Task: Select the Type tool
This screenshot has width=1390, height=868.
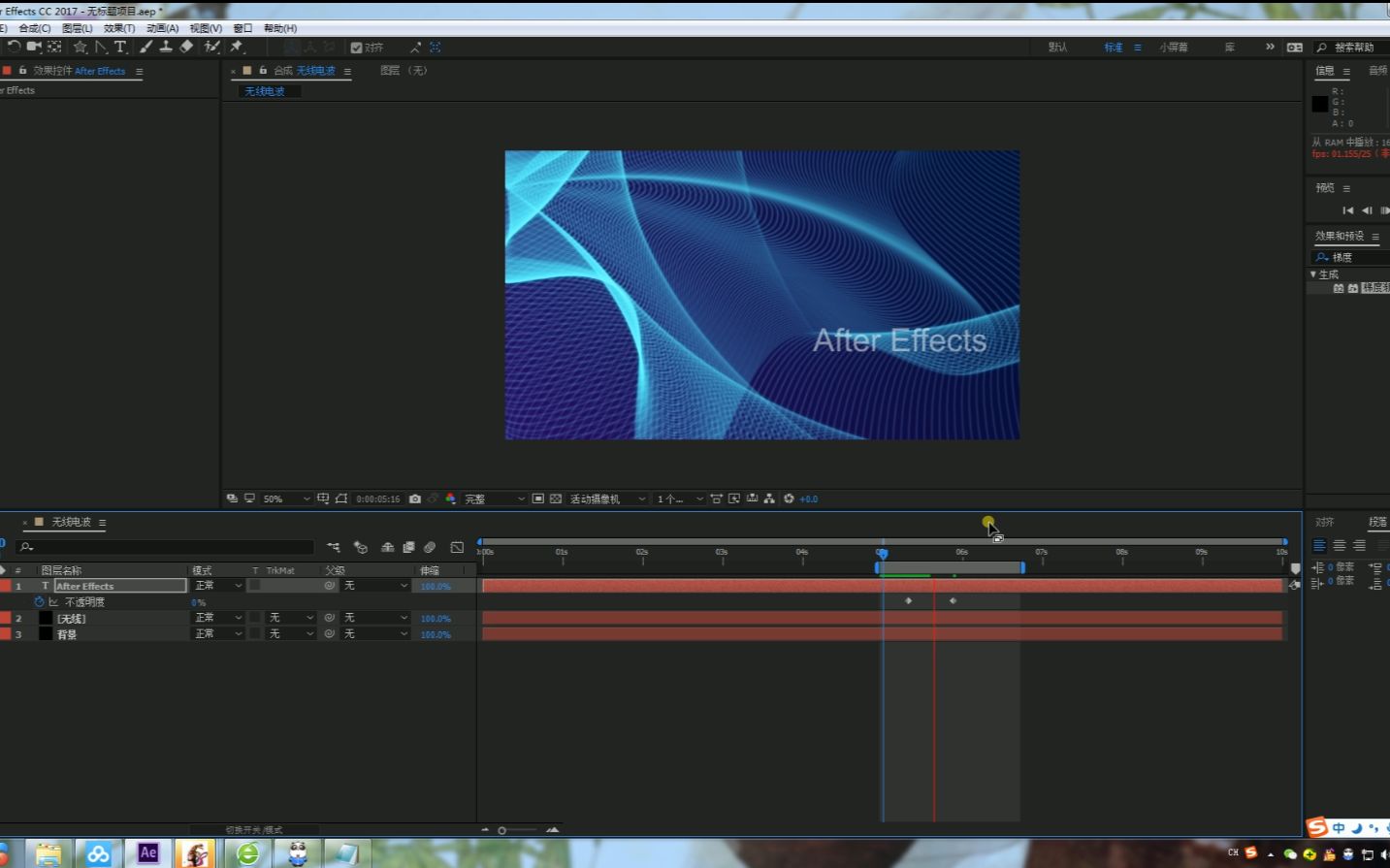Action: point(120,47)
